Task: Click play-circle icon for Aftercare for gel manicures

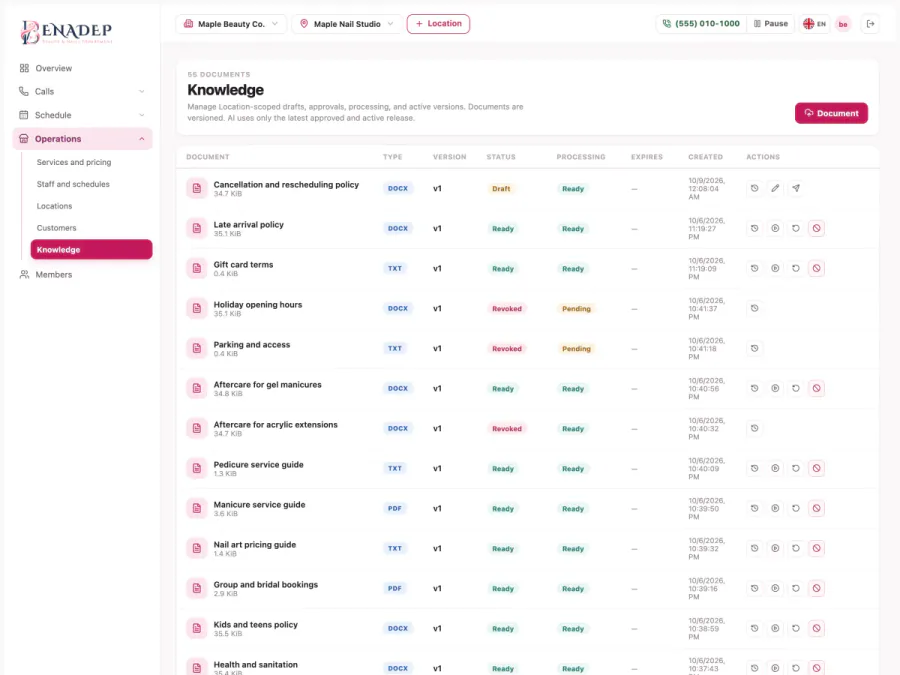Action: pos(775,389)
